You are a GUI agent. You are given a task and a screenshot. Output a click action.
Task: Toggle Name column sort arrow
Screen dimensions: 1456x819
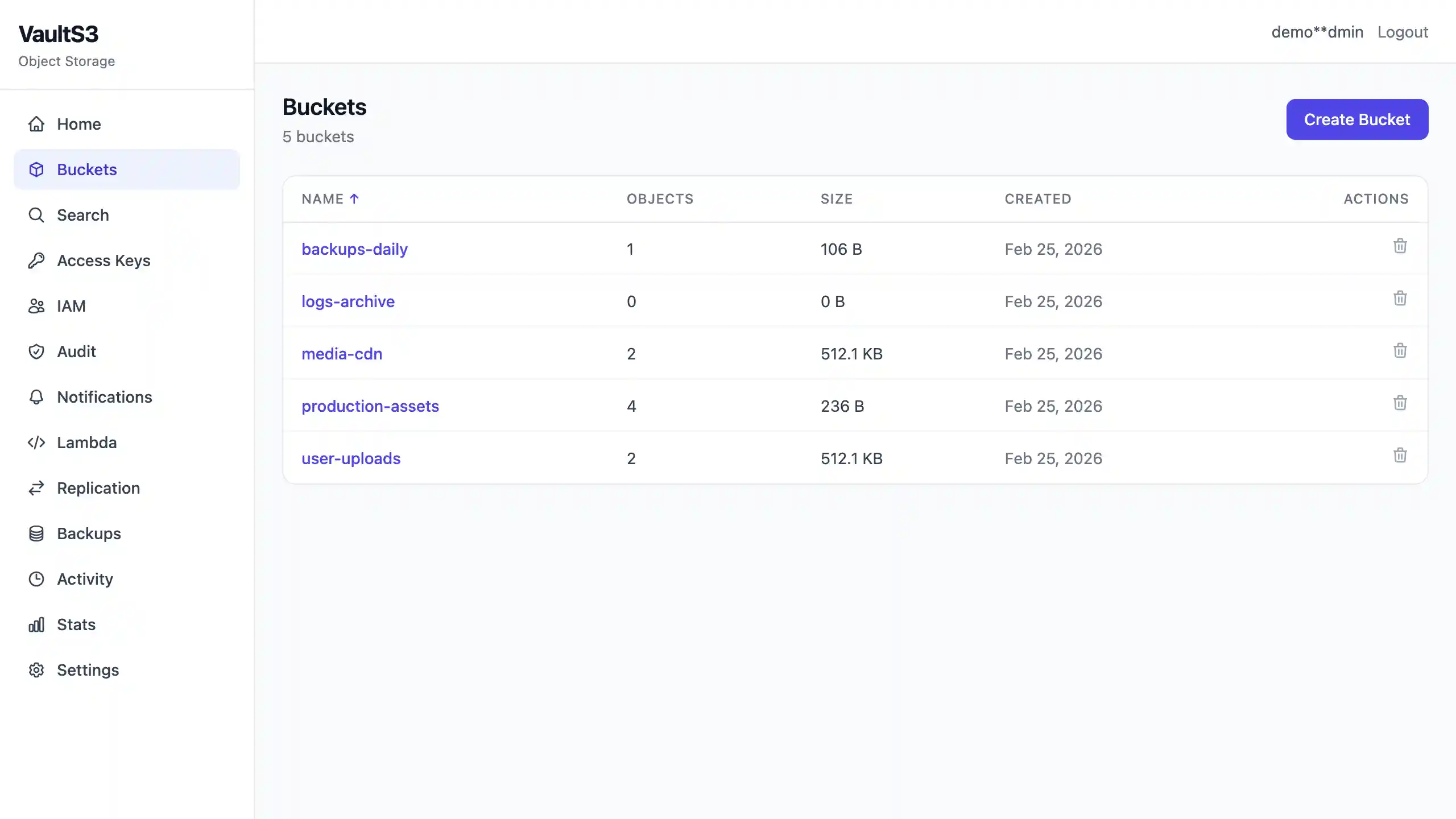pyautogui.click(x=354, y=199)
